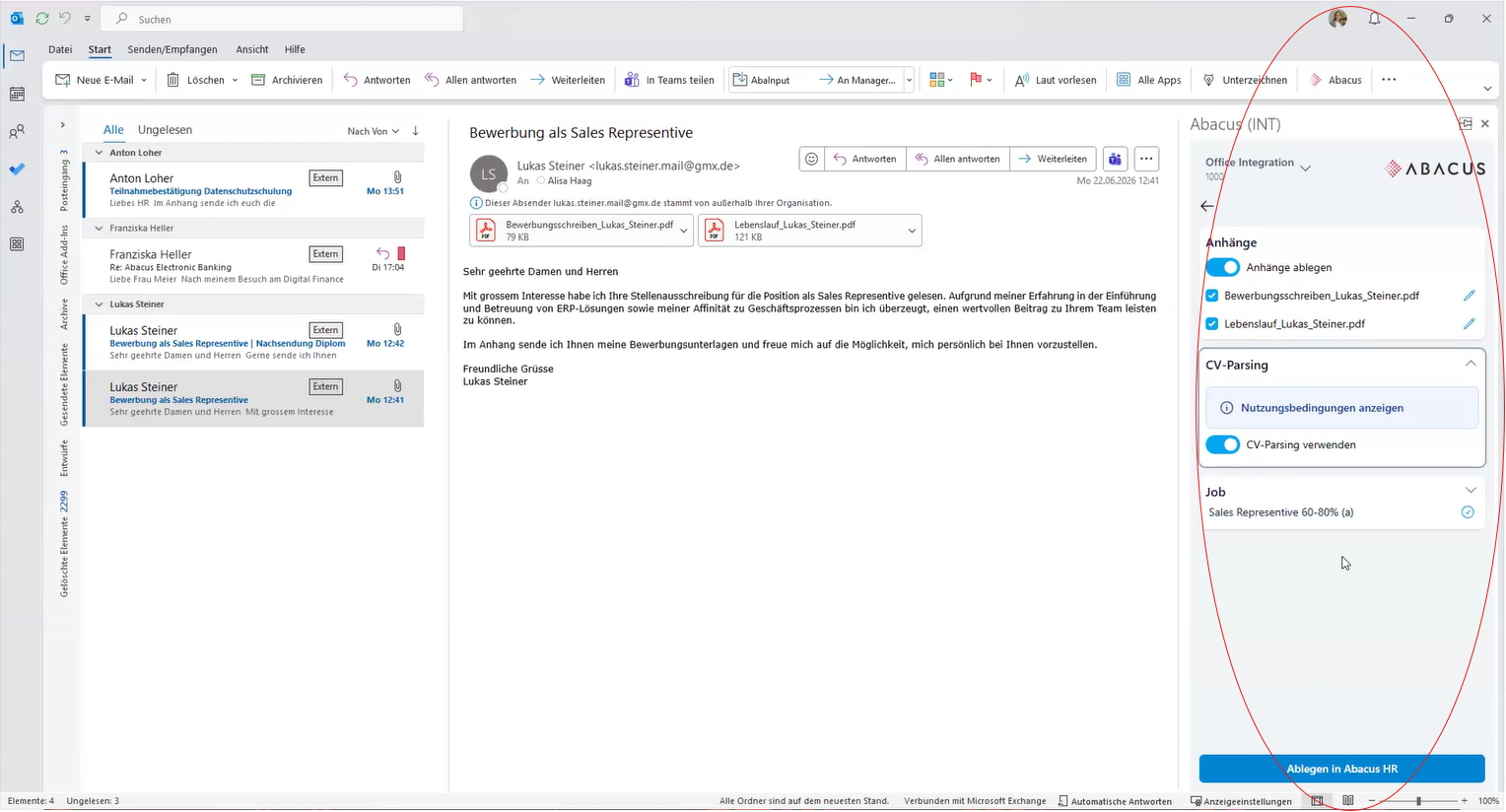Collapse the Franziska Heller group
Screen dimensions: 1506x812
click(x=99, y=228)
